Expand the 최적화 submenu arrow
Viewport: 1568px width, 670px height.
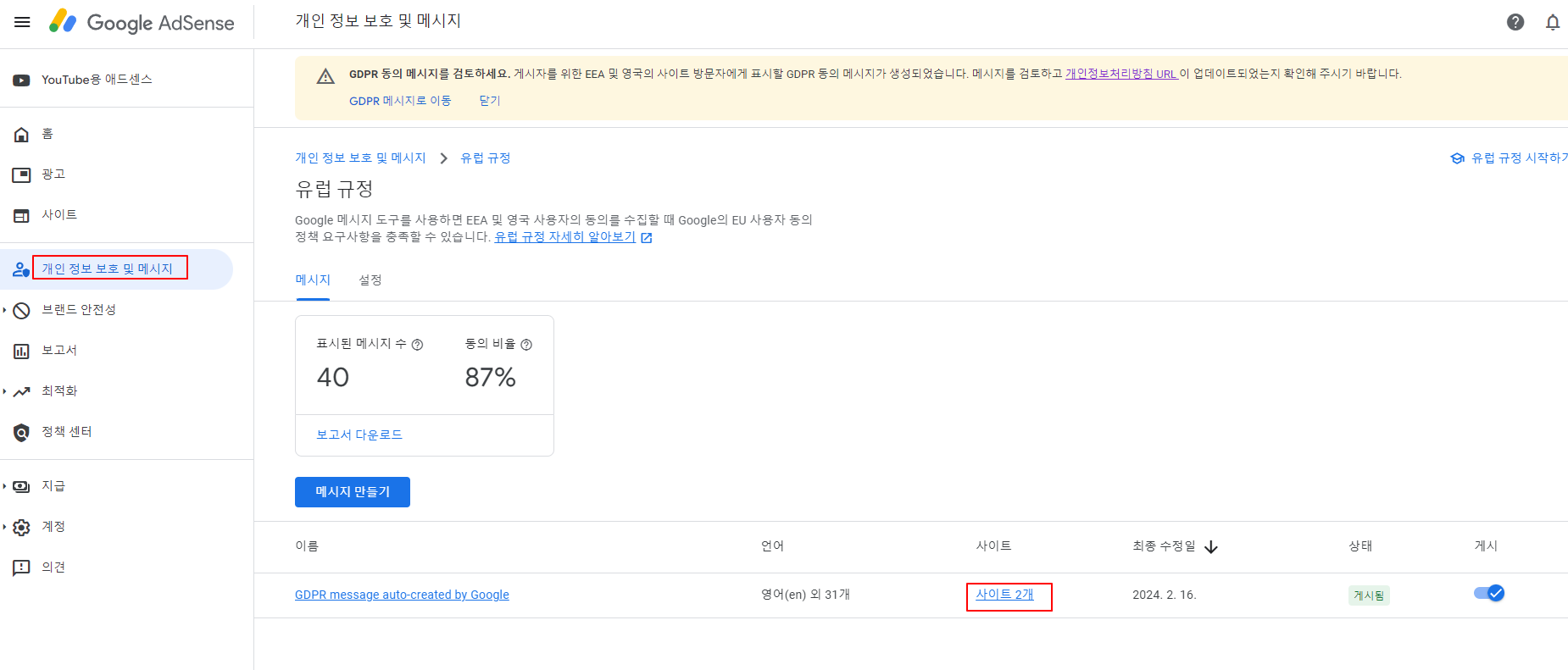pos(4,391)
